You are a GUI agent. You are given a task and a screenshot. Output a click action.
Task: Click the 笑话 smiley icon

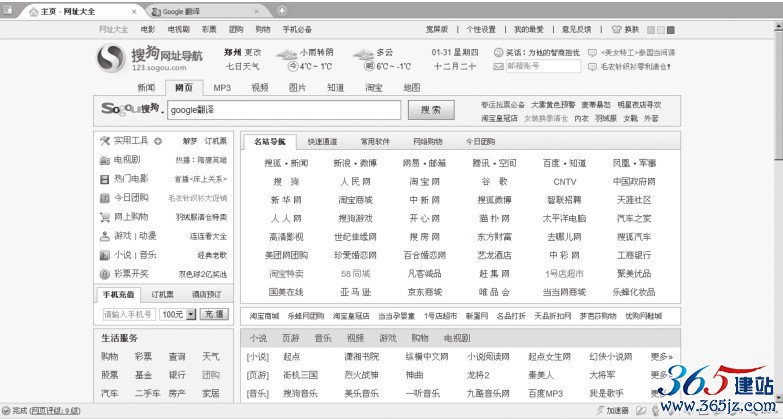point(498,52)
